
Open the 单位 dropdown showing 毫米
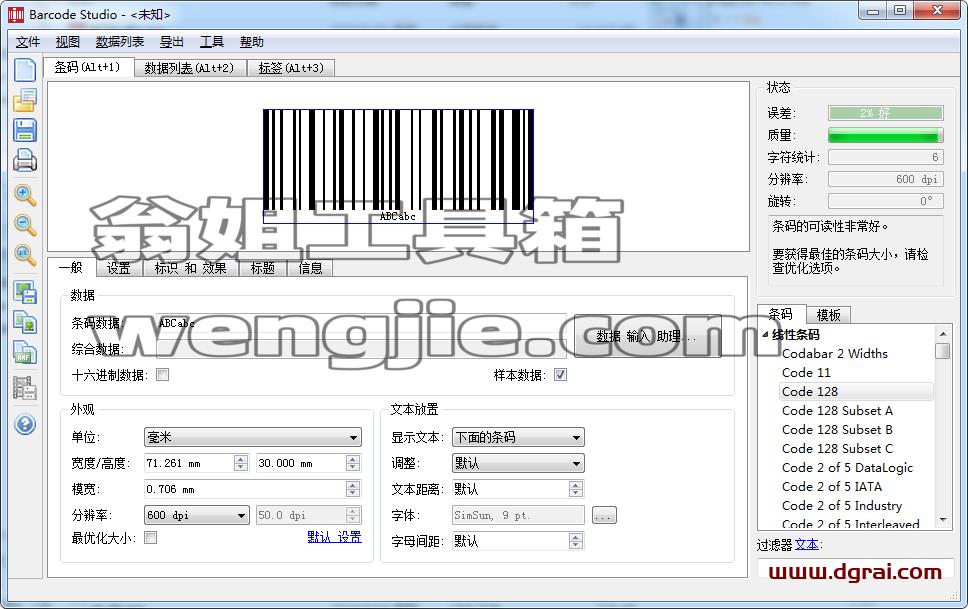tap(252, 437)
